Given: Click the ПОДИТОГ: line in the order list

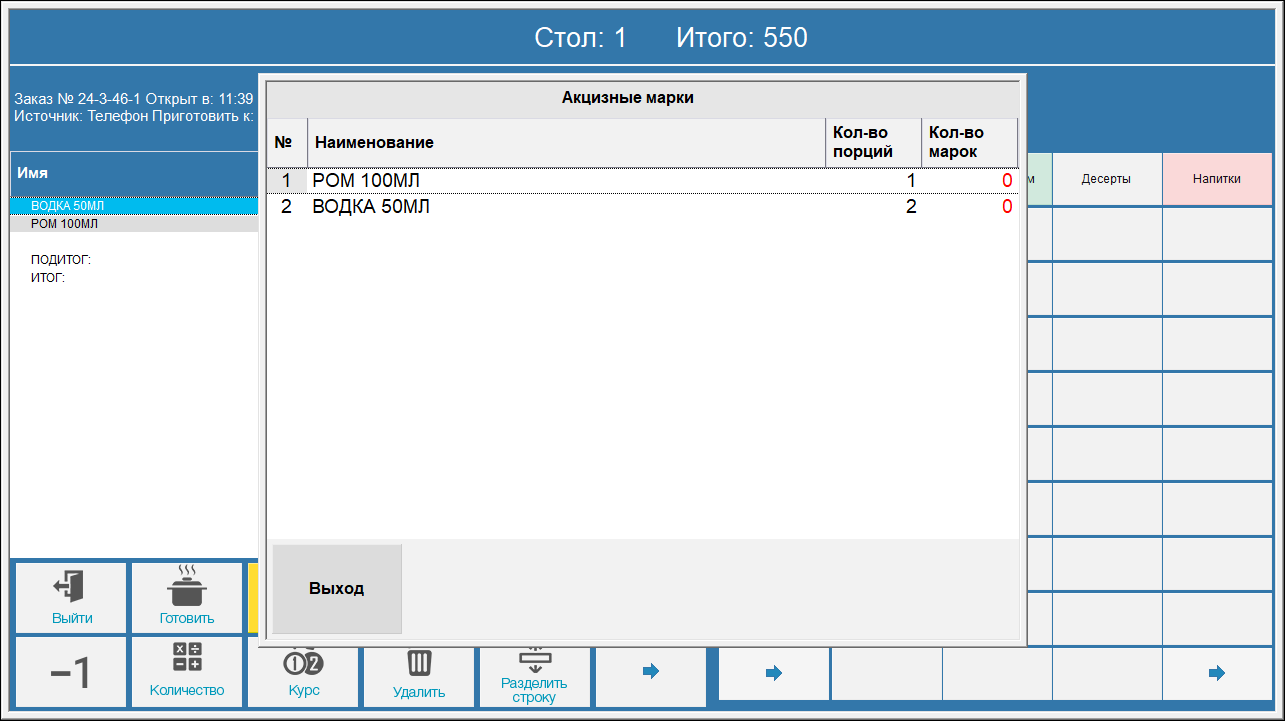Looking at the screenshot, I should (x=61, y=259).
